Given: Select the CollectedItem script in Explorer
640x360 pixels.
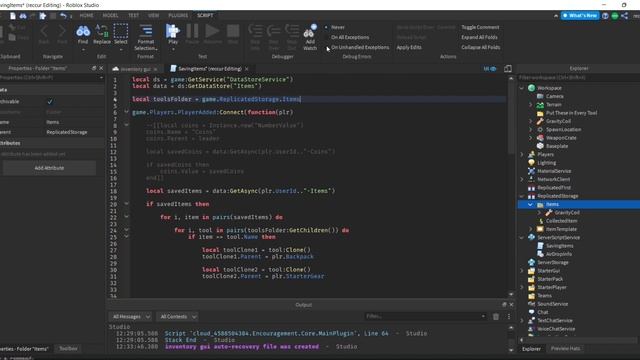Looking at the screenshot, I should tap(561, 221).
